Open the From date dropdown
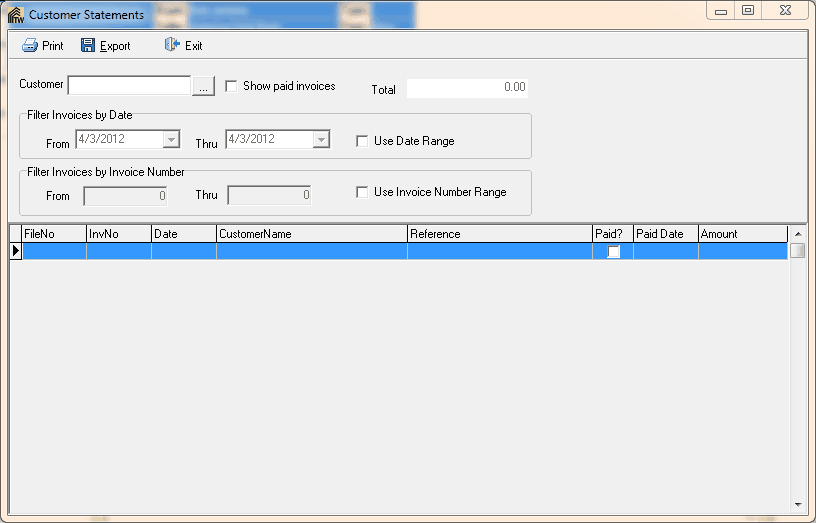Image resolution: width=816 pixels, height=523 pixels. pyautogui.click(x=171, y=140)
